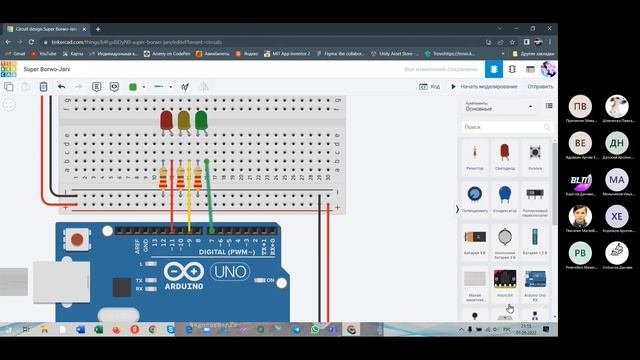The height and width of the screenshot is (360, 640).
Task: Open Skype from the taskbar
Action: coord(171,329)
